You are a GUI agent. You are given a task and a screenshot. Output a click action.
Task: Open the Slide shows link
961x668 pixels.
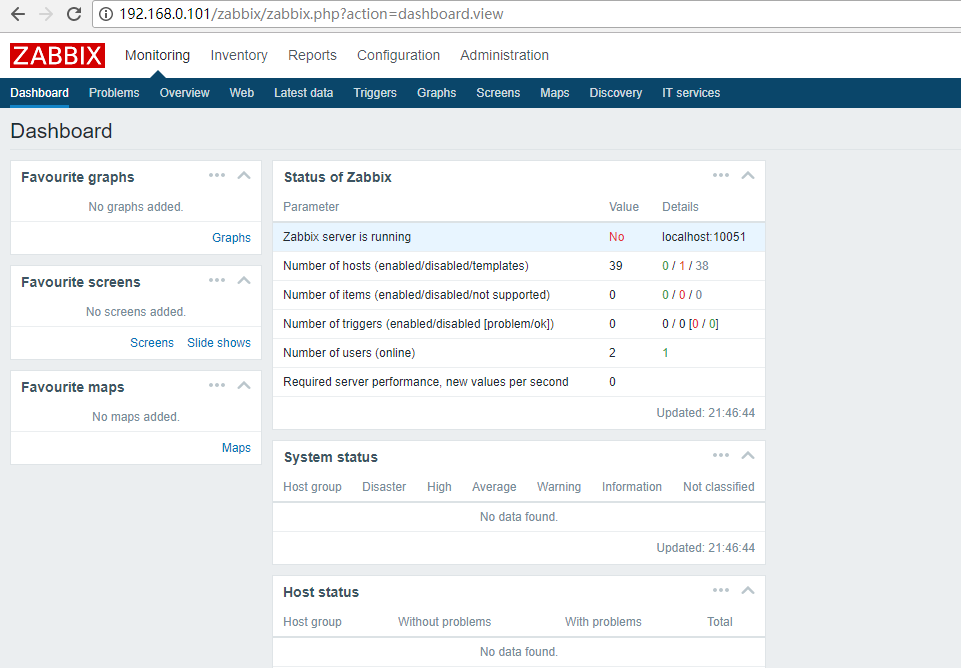(x=219, y=343)
